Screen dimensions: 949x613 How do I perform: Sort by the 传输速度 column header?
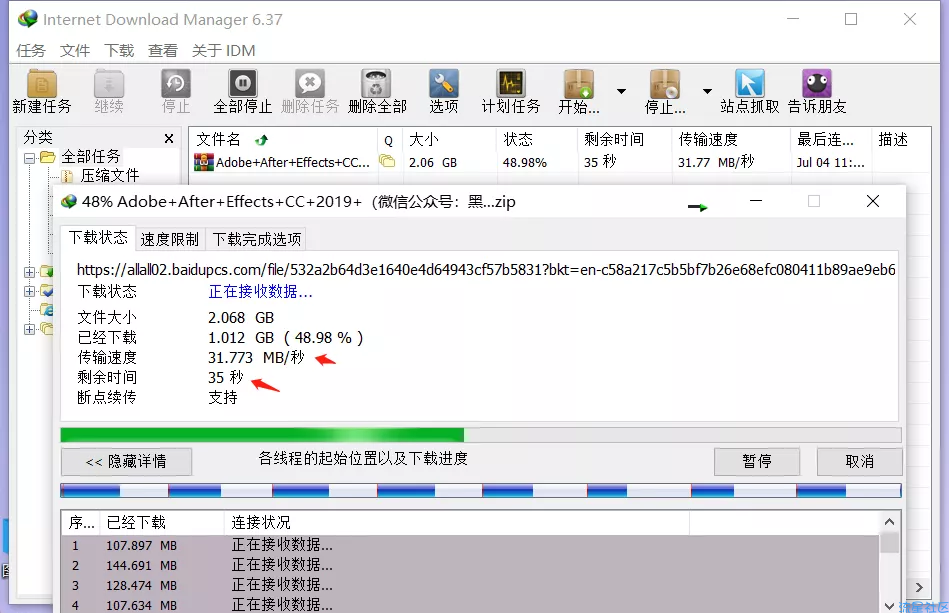(731, 140)
